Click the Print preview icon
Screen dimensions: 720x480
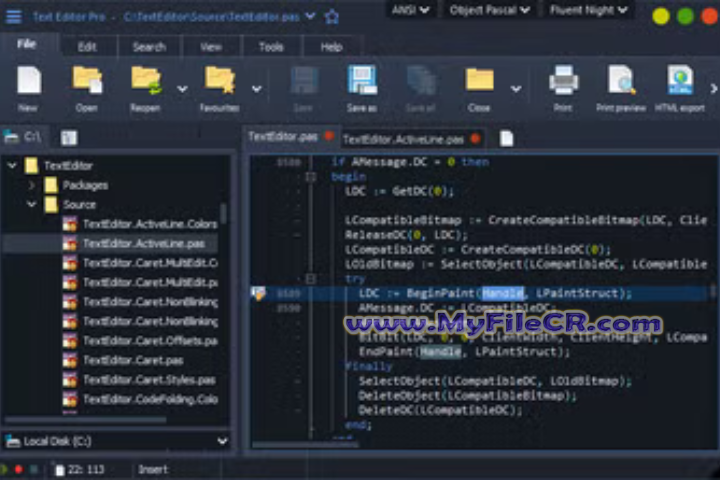coord(621,80)
